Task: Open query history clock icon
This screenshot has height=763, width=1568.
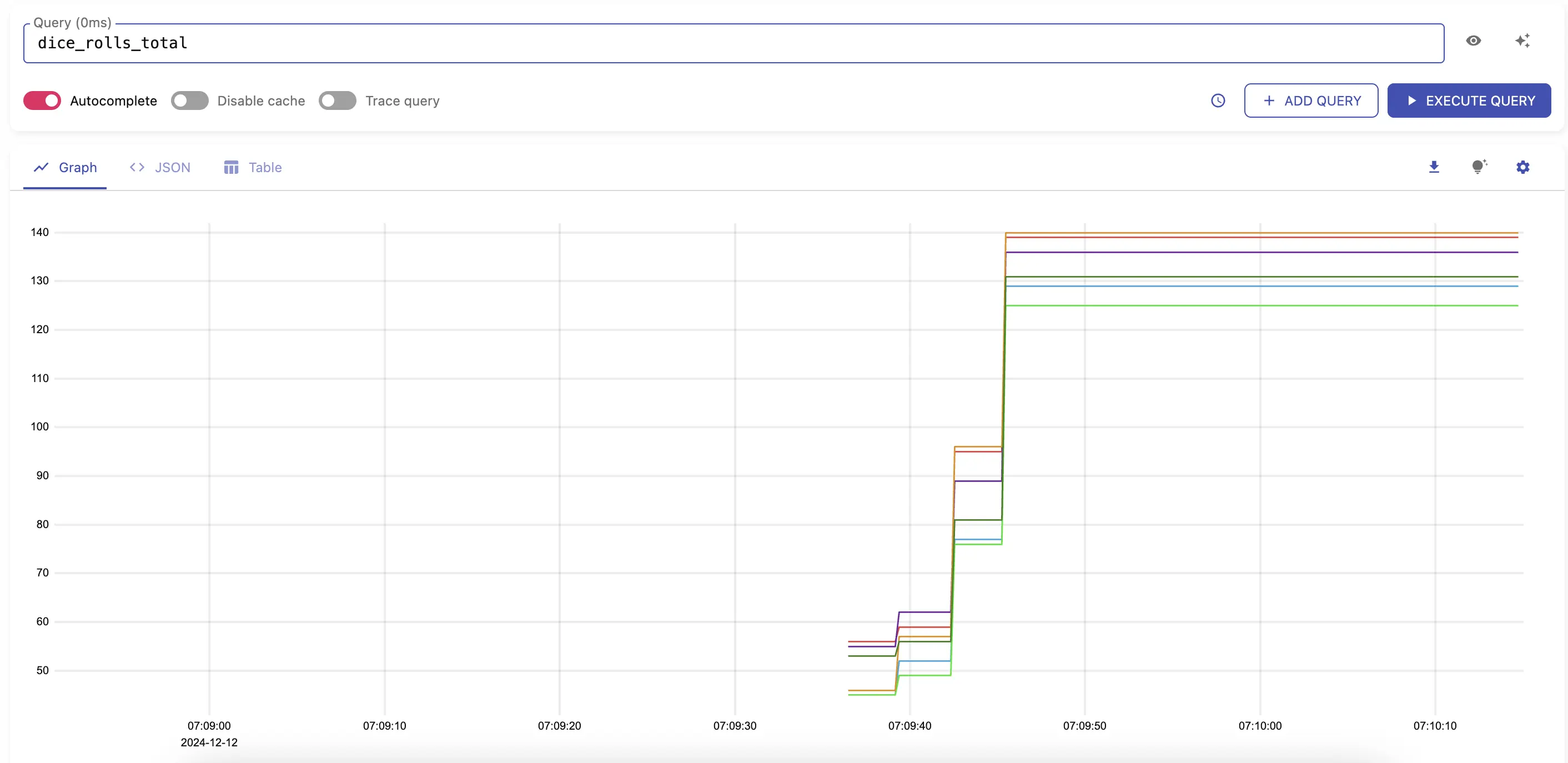Action: pos(1218,101)
